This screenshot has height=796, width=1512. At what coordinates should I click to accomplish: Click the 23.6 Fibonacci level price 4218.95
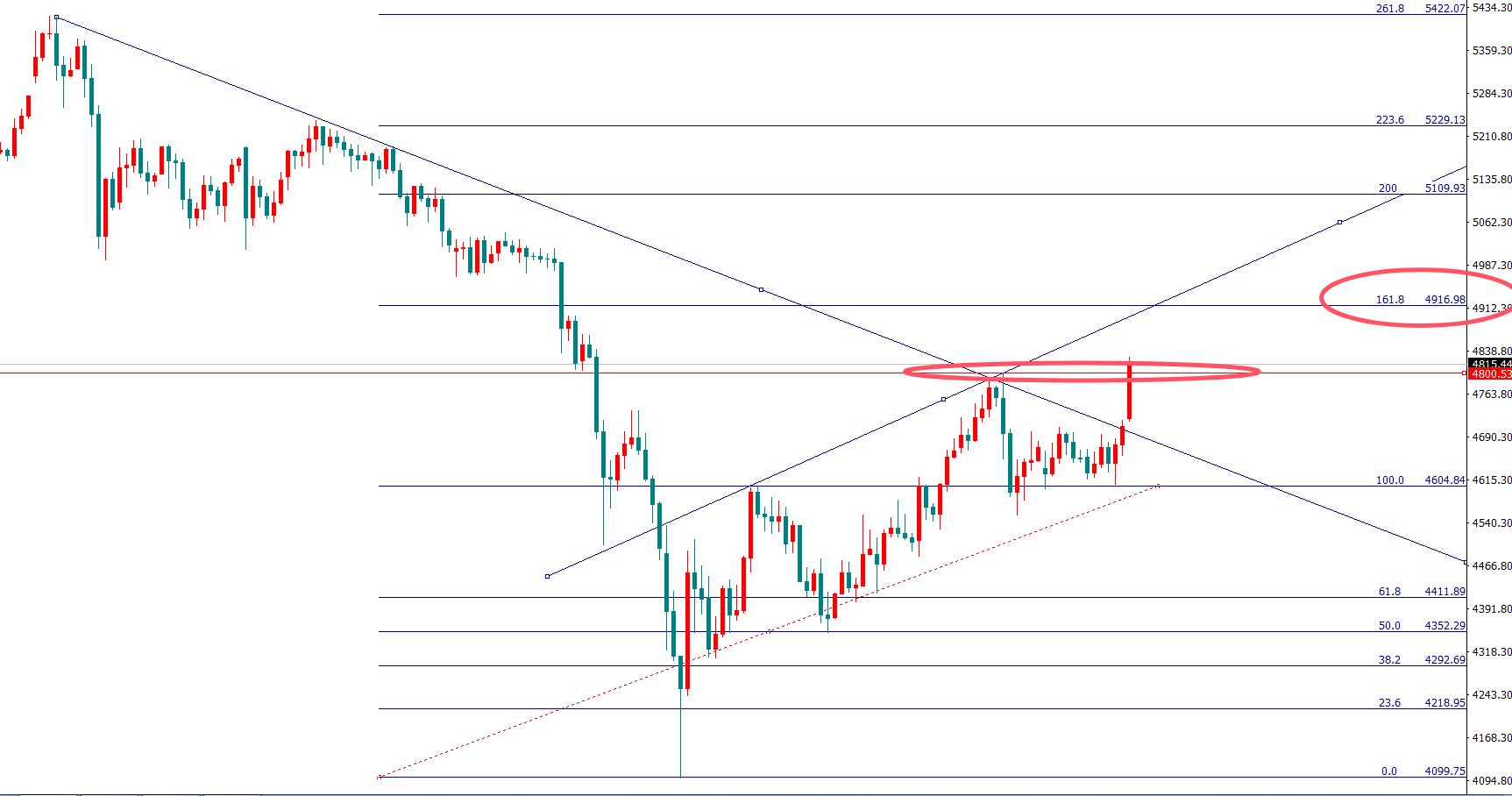click(1445, 703)
